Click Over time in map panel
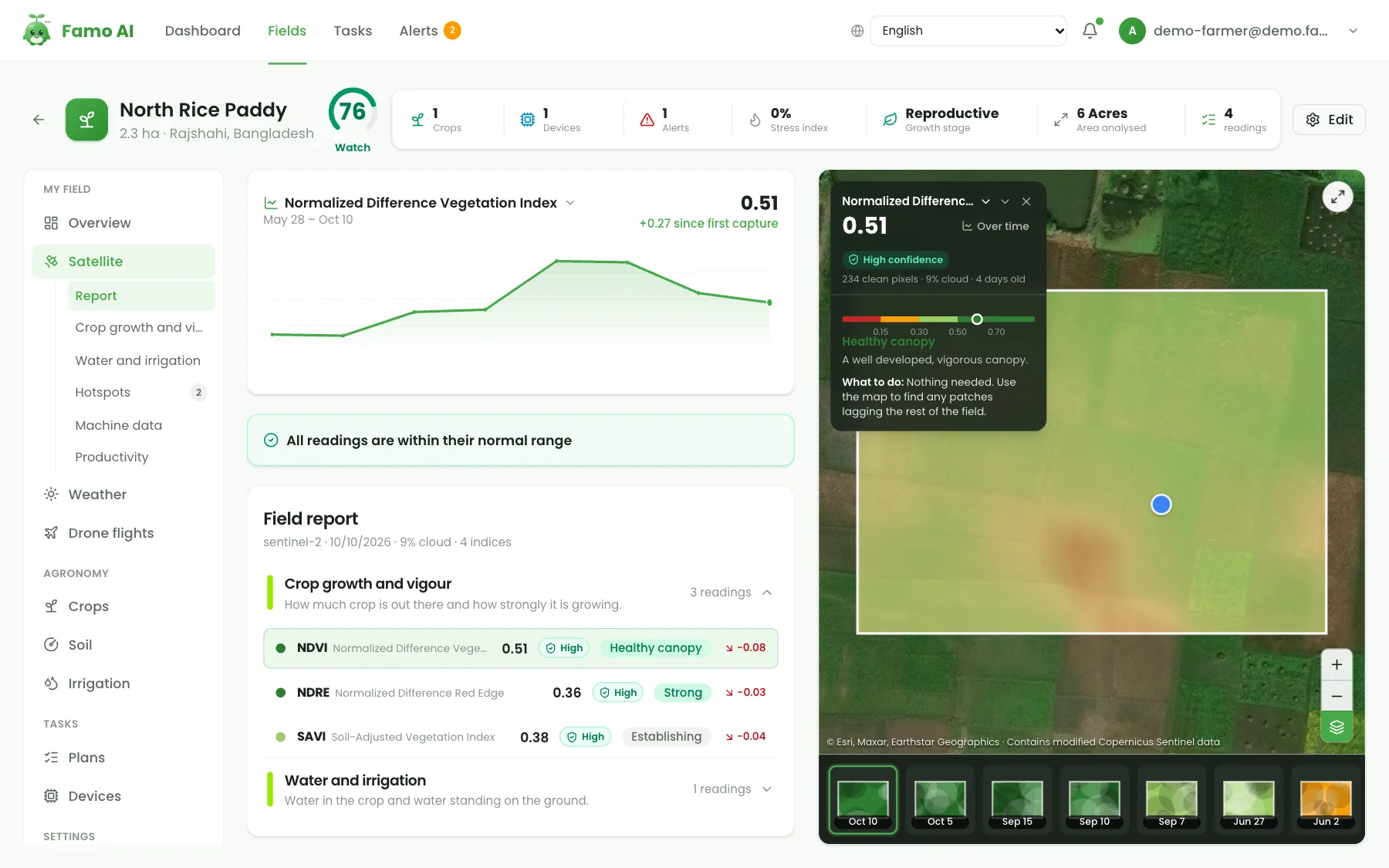1389x868 pixels. (995, 226)
